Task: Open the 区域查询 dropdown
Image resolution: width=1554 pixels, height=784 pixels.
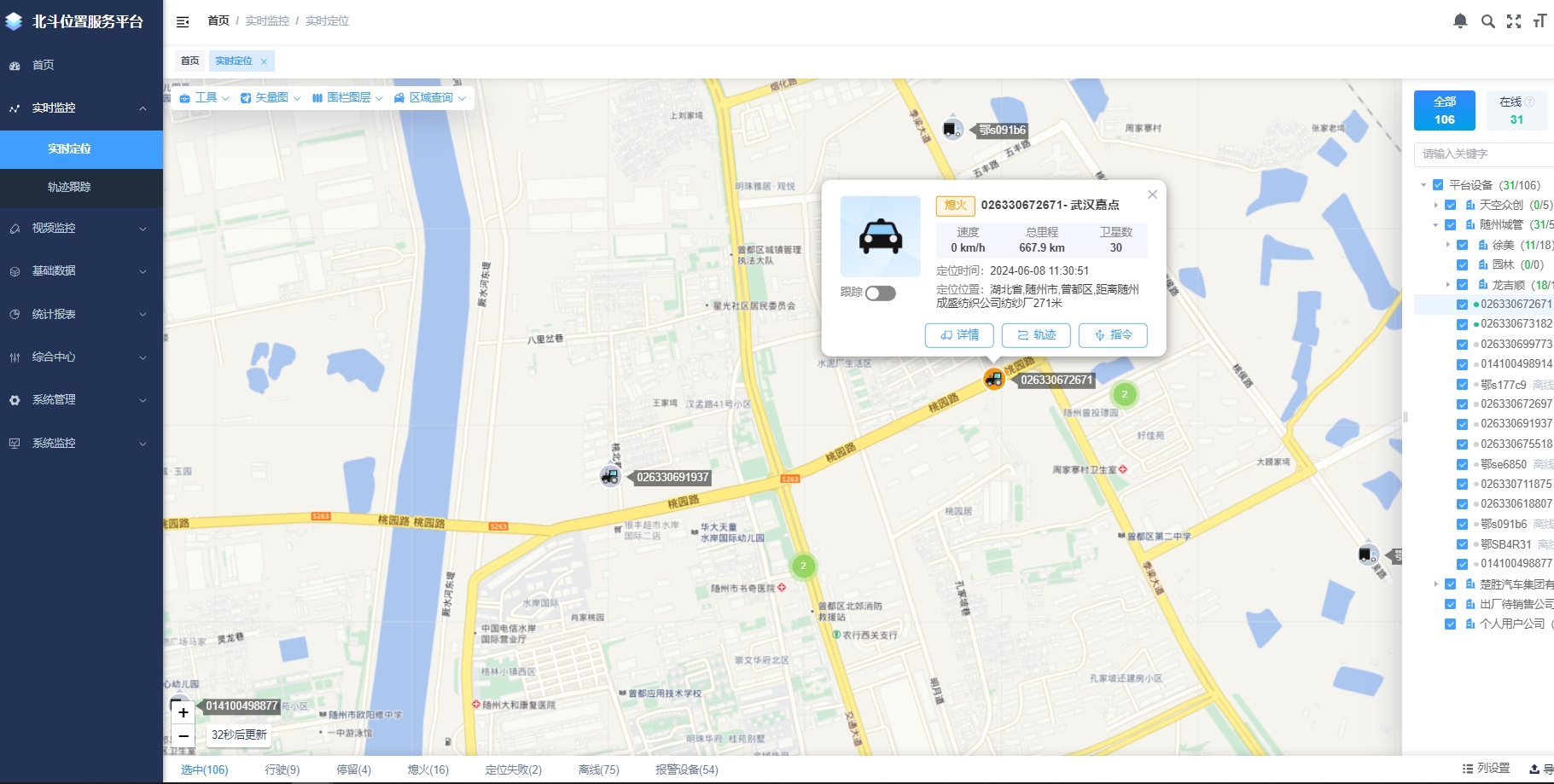Action: [429, 98]
